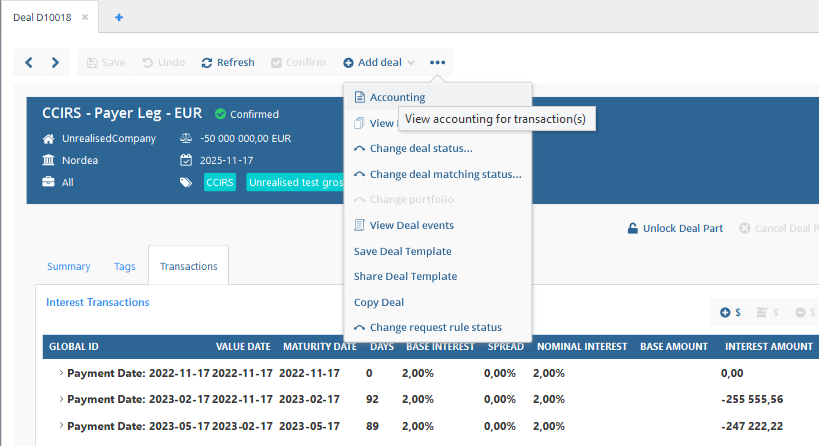
Task: Open the Interest Transactions link
Action: (98, 302)
